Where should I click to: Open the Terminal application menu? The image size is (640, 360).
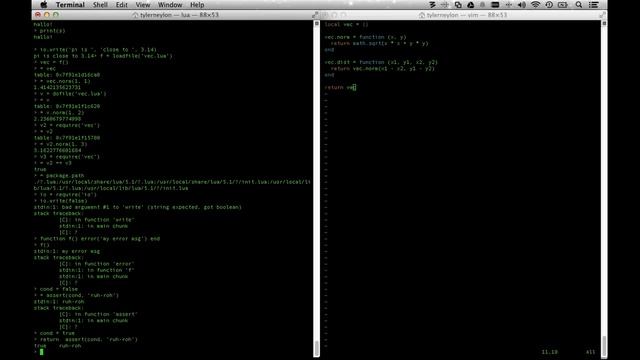tap(70, 5)
